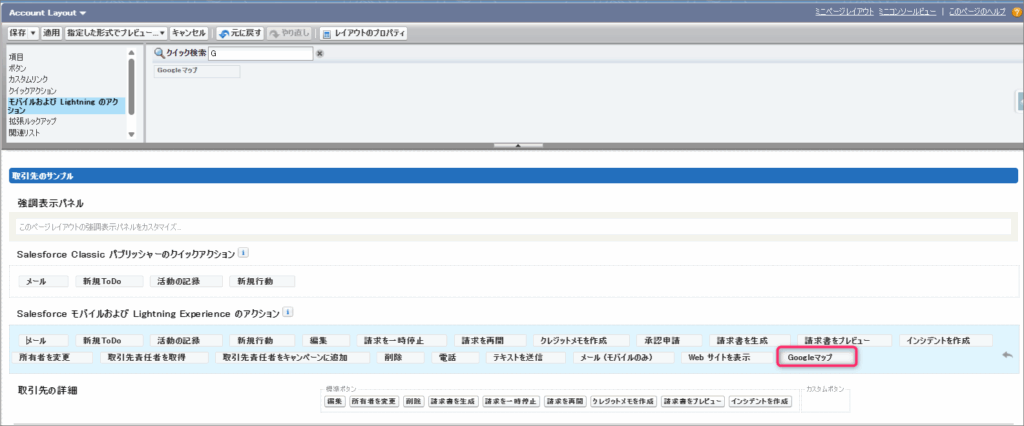Viewport: 1024px width, 426px height.
Task: Expand the 保存 button dropdown arrow
Action: (33, 33)
